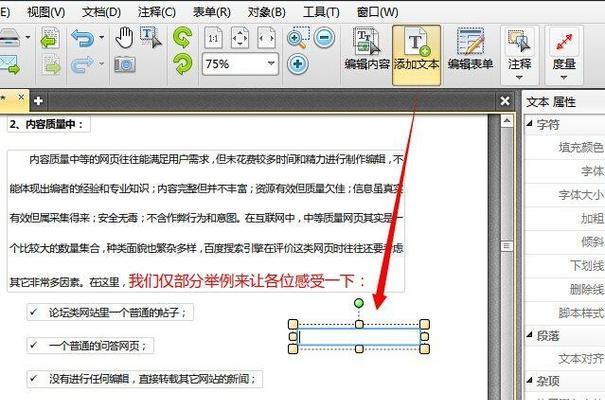605x400 pixels.
Task: Select the 脚本样式 property row
Action: 564,313
